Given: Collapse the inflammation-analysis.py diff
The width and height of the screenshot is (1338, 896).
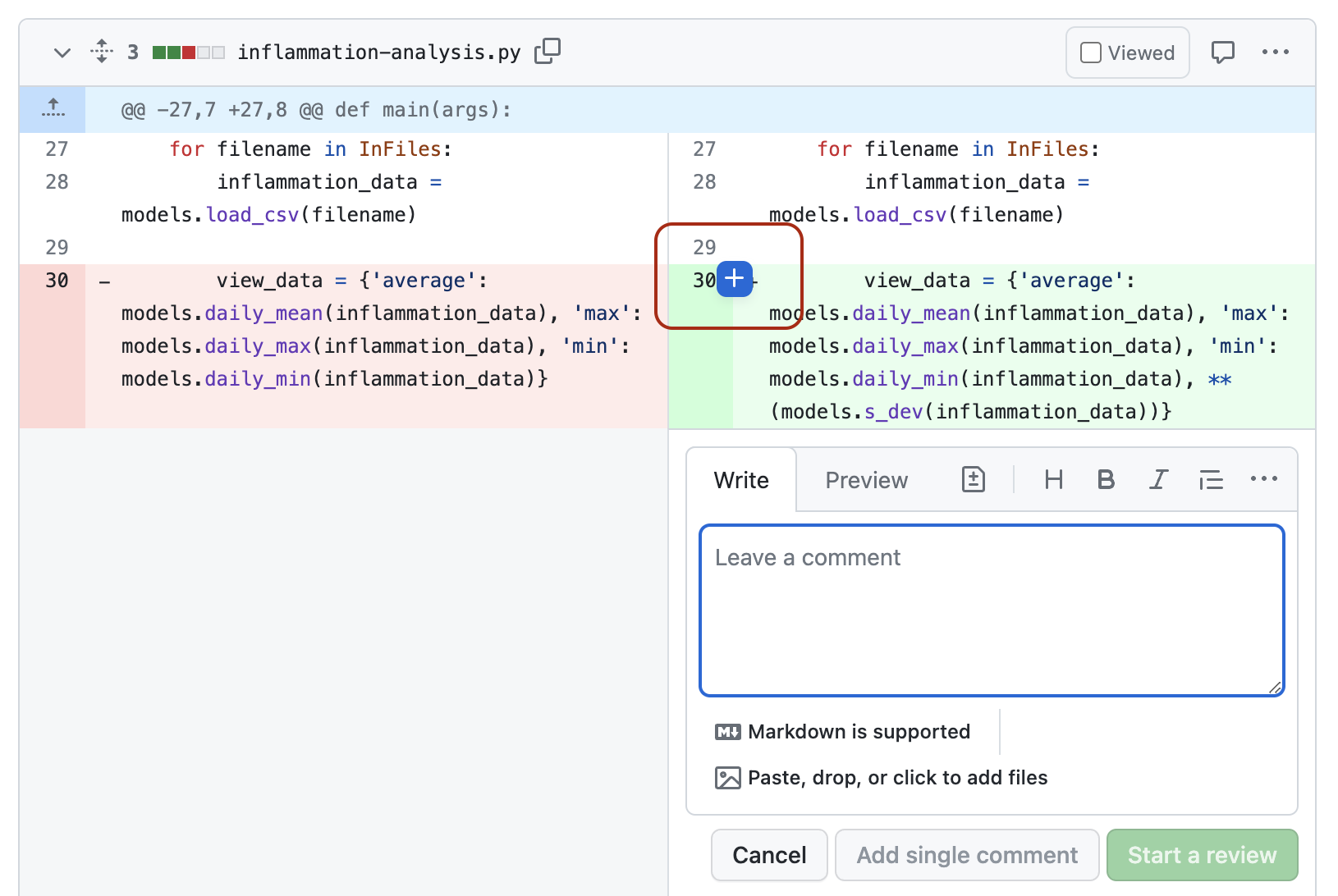Looking at the screenshot, I should pos(62,52).
